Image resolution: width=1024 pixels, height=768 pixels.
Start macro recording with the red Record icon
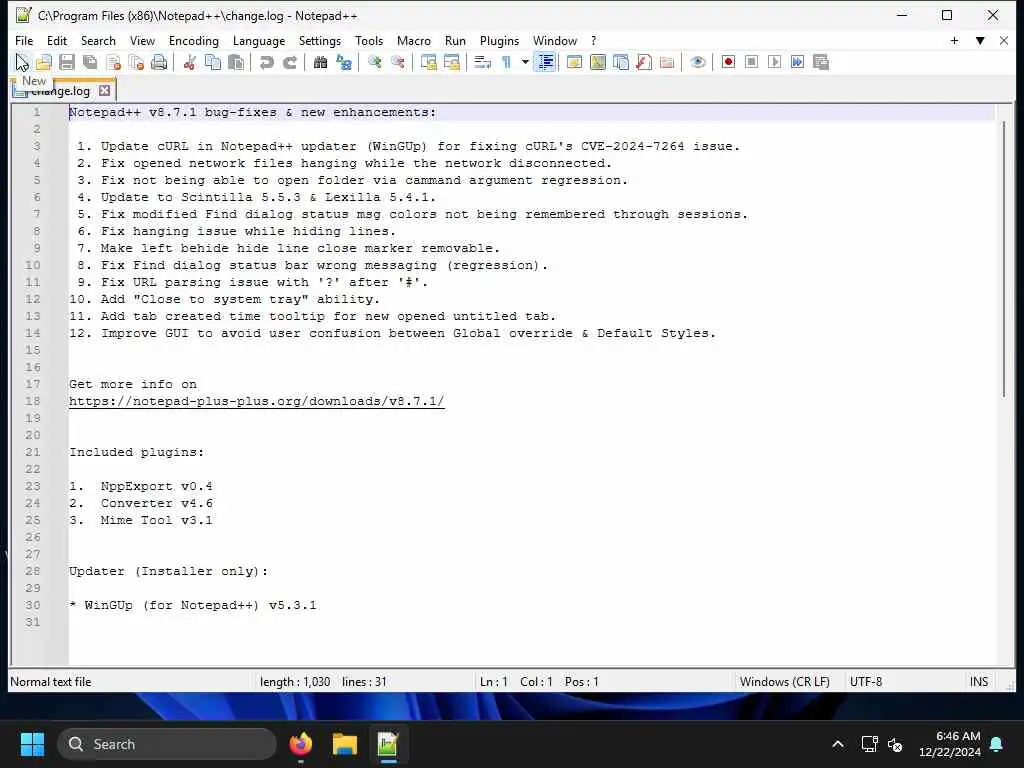(x=728, y=62)
